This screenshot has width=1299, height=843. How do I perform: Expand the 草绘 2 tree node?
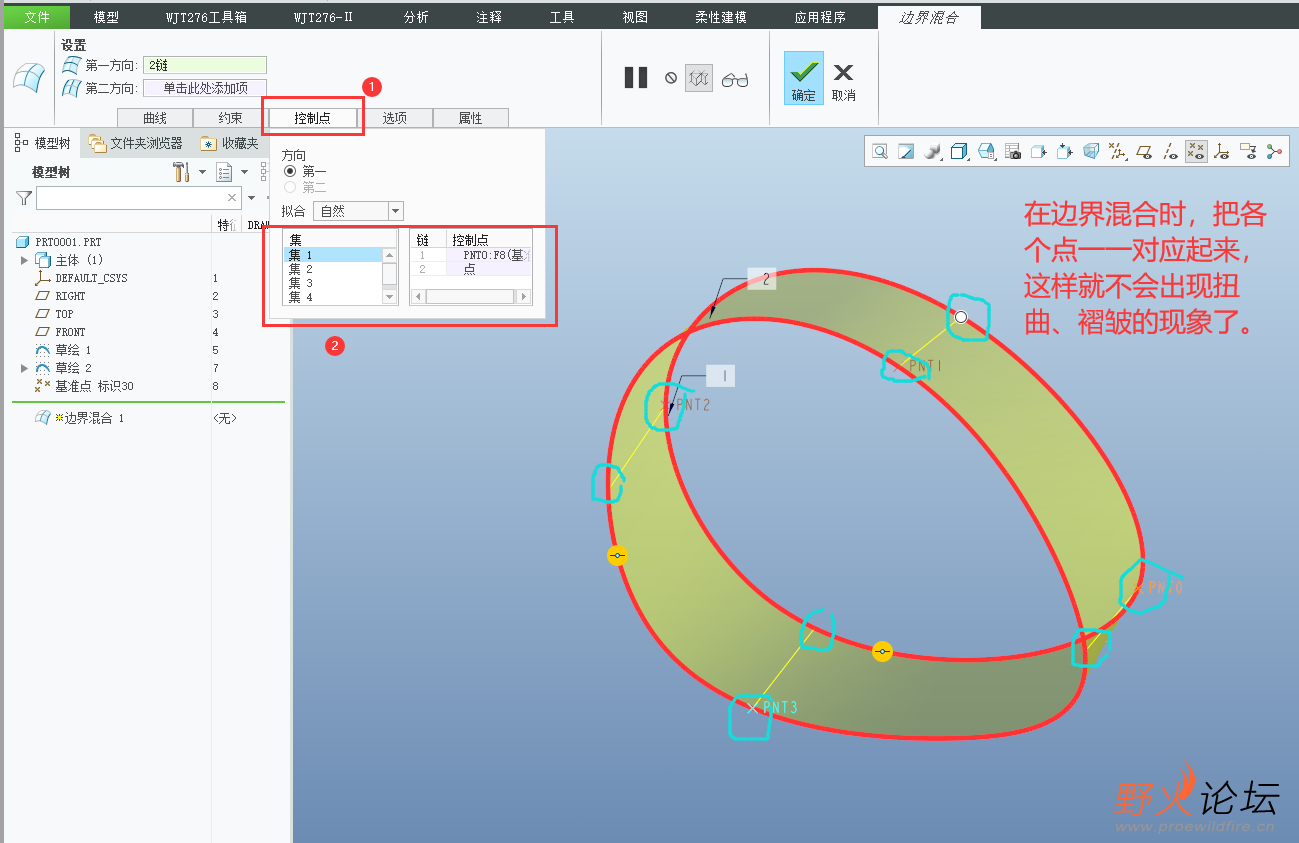25,368
